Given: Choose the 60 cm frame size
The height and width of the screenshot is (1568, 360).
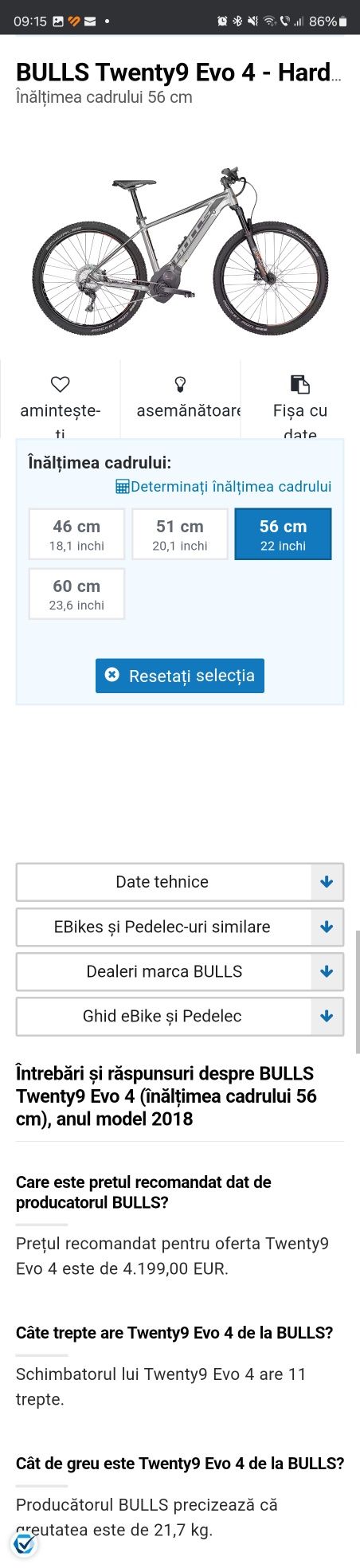Looking at the screenshot, I should [x=76, y=594].
